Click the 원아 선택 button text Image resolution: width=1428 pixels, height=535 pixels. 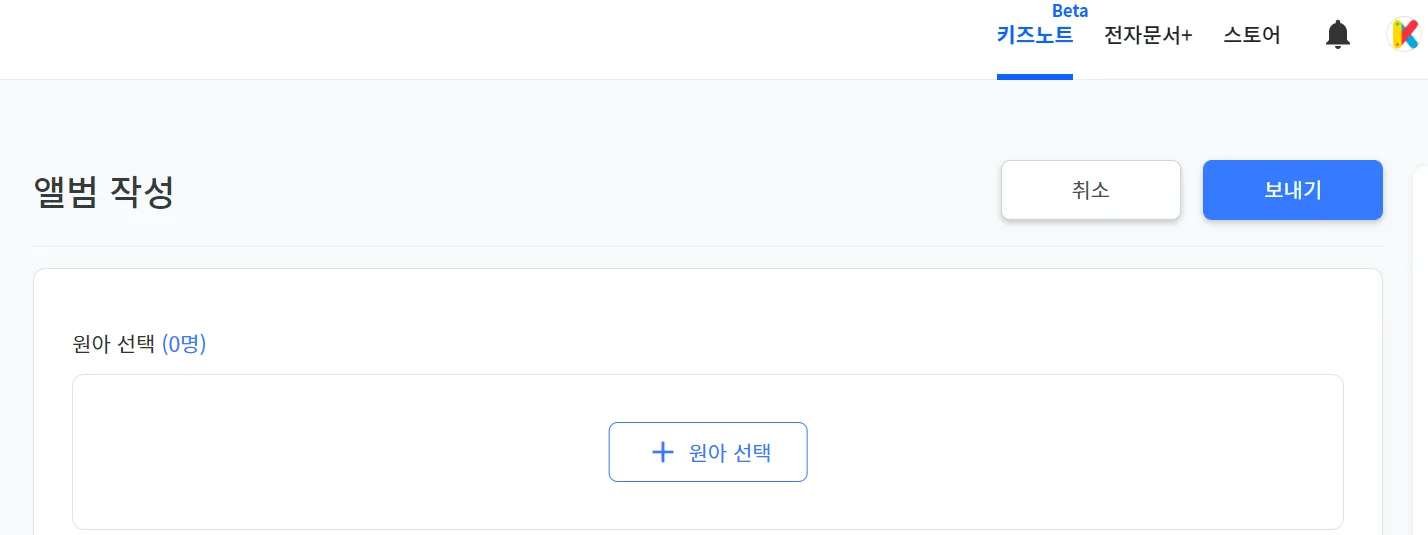(x=730, y=452)
